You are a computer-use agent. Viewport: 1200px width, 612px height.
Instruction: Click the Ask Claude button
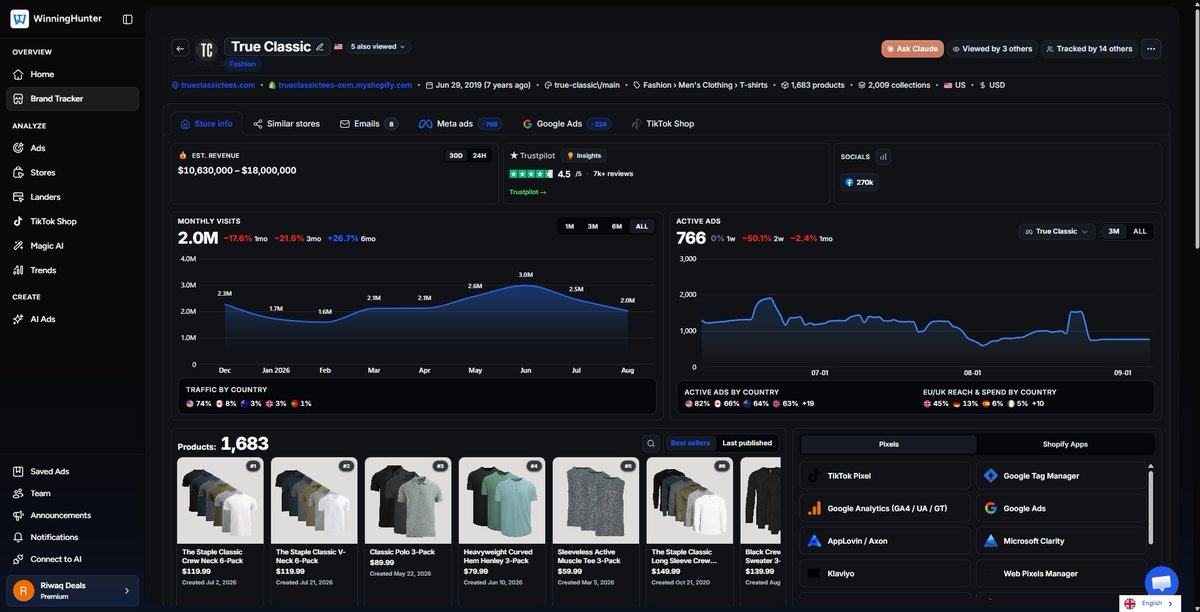912,49
